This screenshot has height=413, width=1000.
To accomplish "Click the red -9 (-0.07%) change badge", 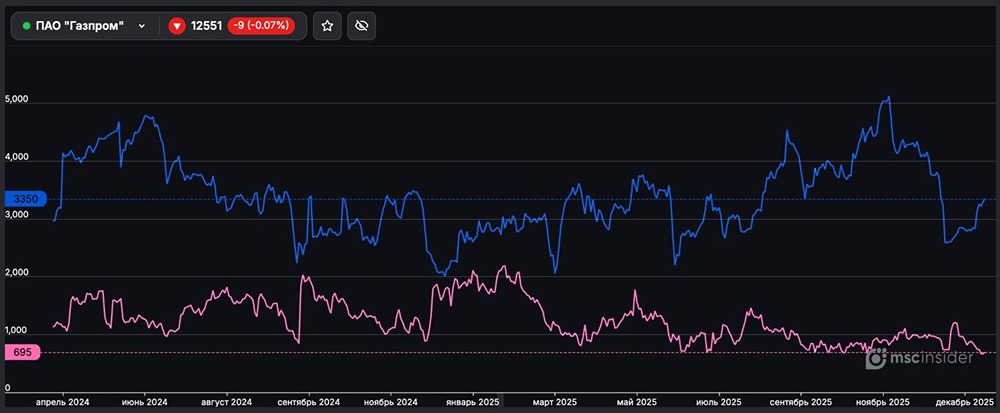I will click(261, 26).
